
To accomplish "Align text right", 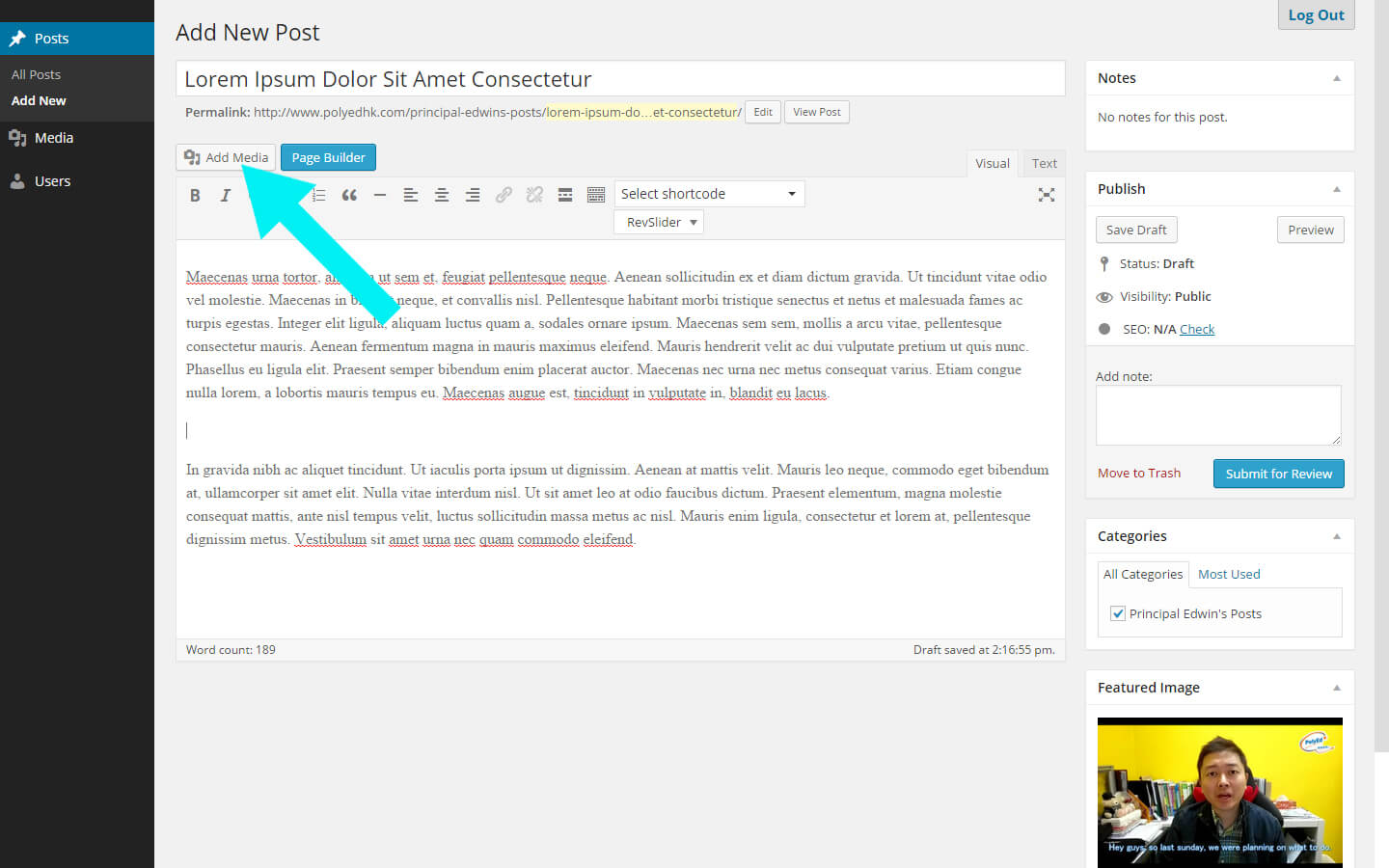I will tap(473, 195).
